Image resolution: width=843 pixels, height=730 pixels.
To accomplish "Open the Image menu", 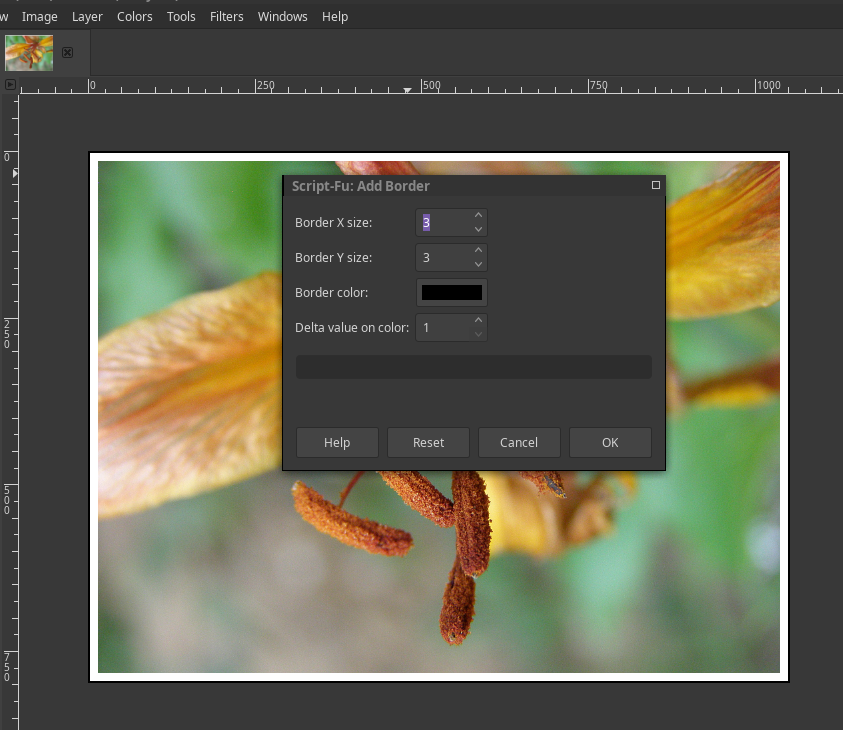I will pyautogui.click(x=39, y=17).
